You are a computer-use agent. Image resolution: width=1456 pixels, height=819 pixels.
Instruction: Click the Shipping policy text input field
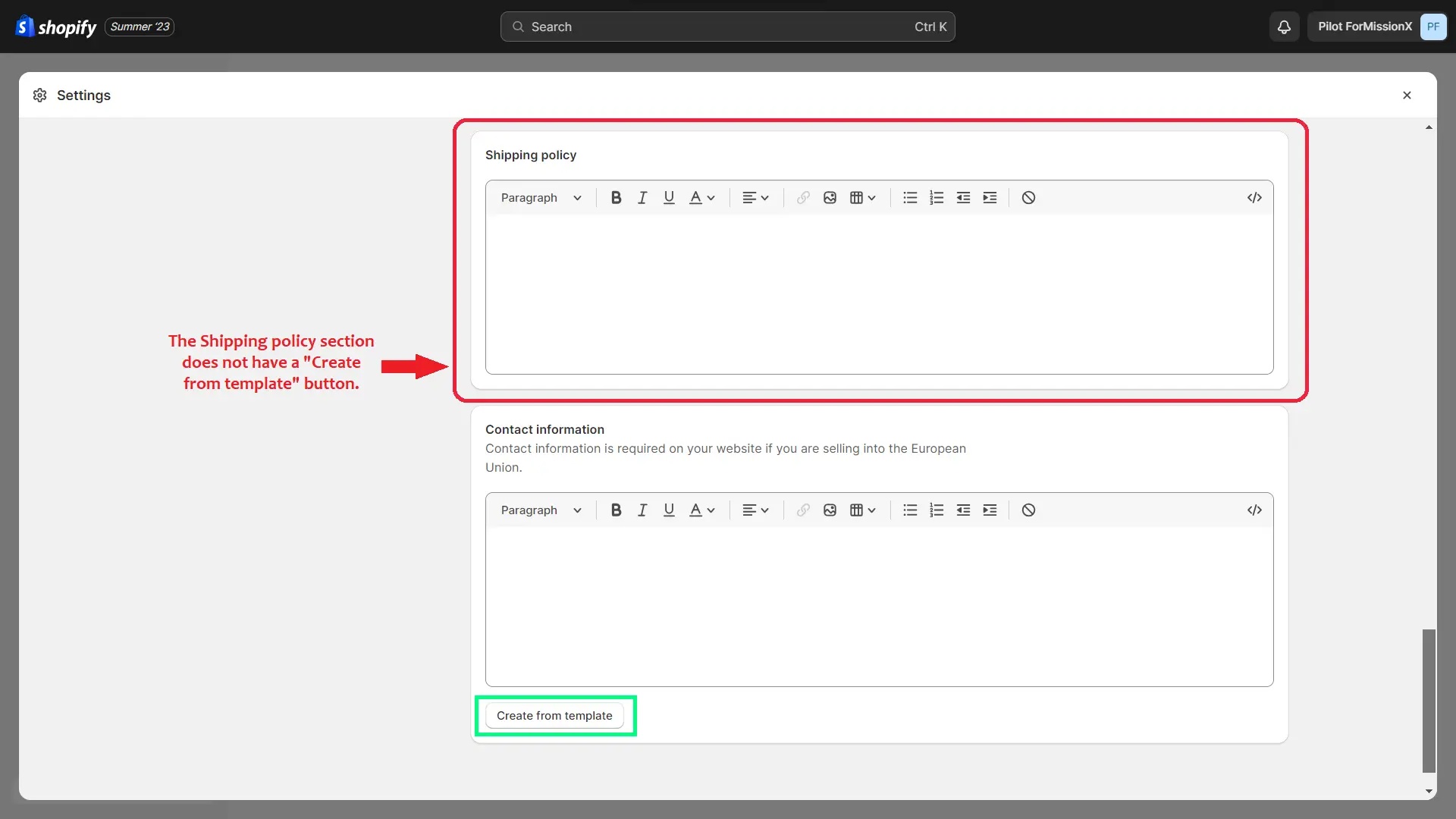(879, 294)
